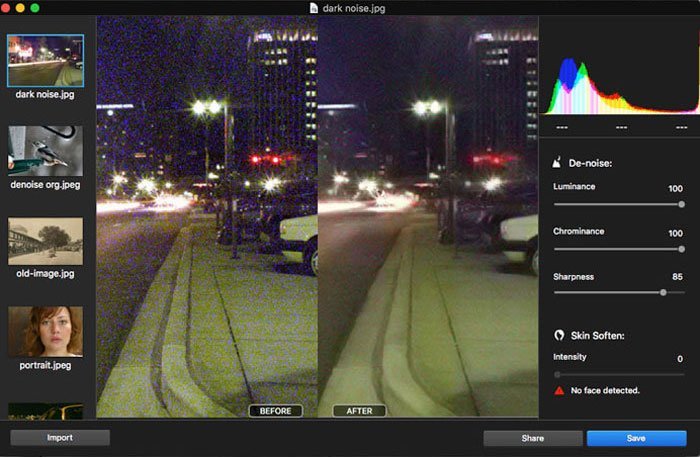The image size is (700, 457).
Task: Select the dark noise.jpg thumbnail
Action: point(46,61)
